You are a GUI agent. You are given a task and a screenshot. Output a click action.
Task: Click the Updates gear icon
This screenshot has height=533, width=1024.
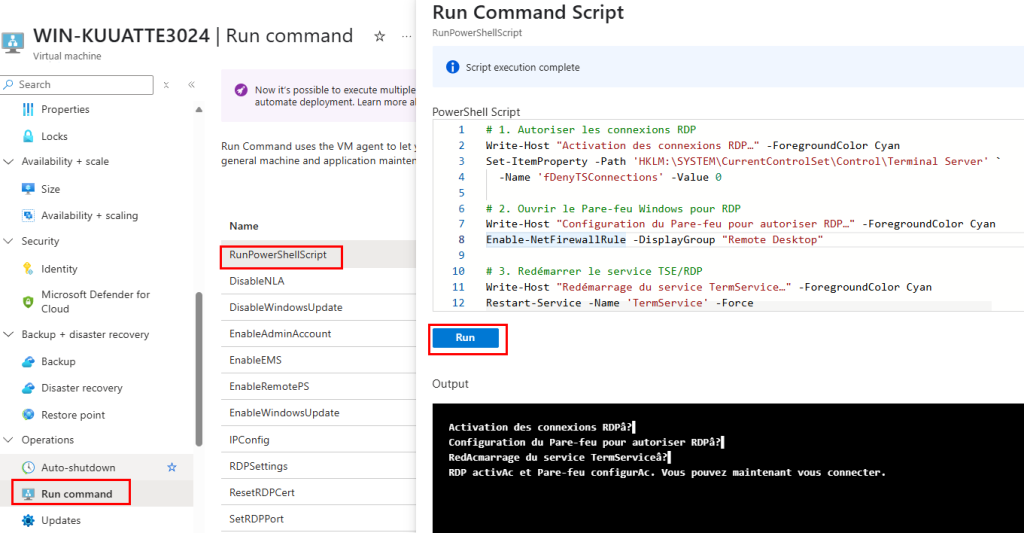[x=28, y=521]
